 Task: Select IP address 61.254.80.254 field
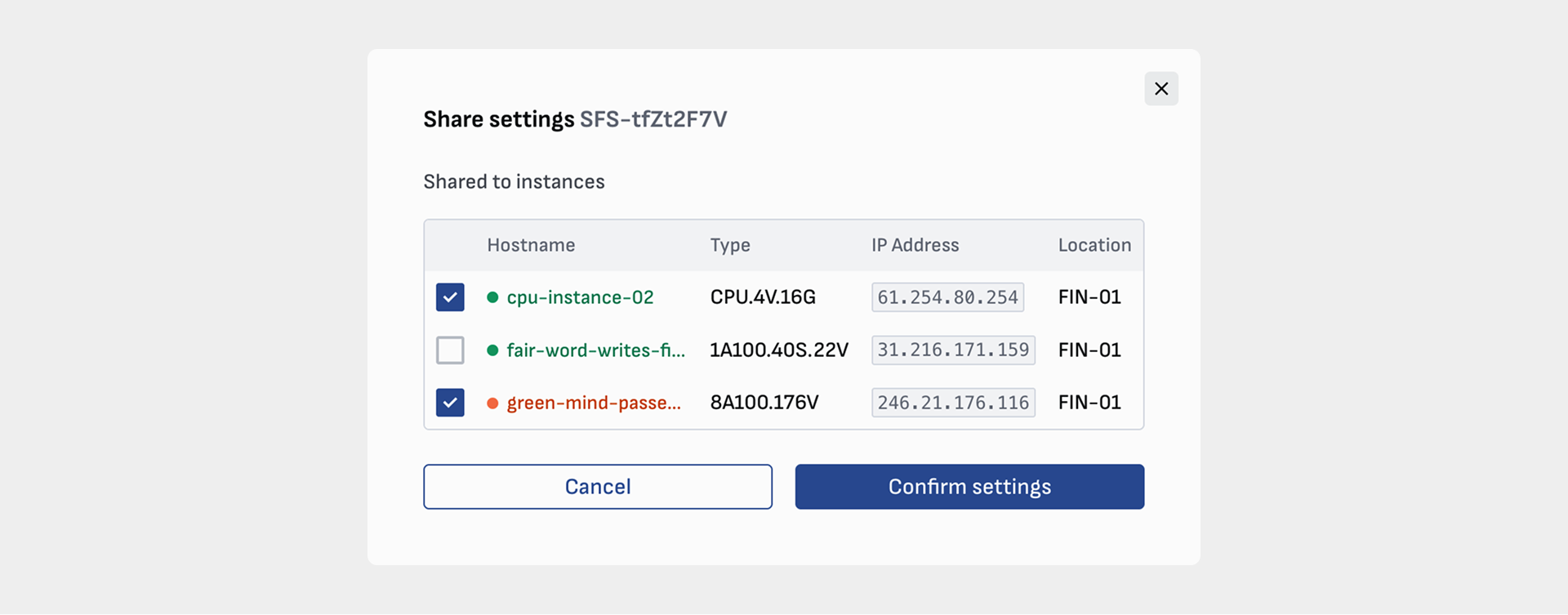pyautogui.click(x=947, y=297)
